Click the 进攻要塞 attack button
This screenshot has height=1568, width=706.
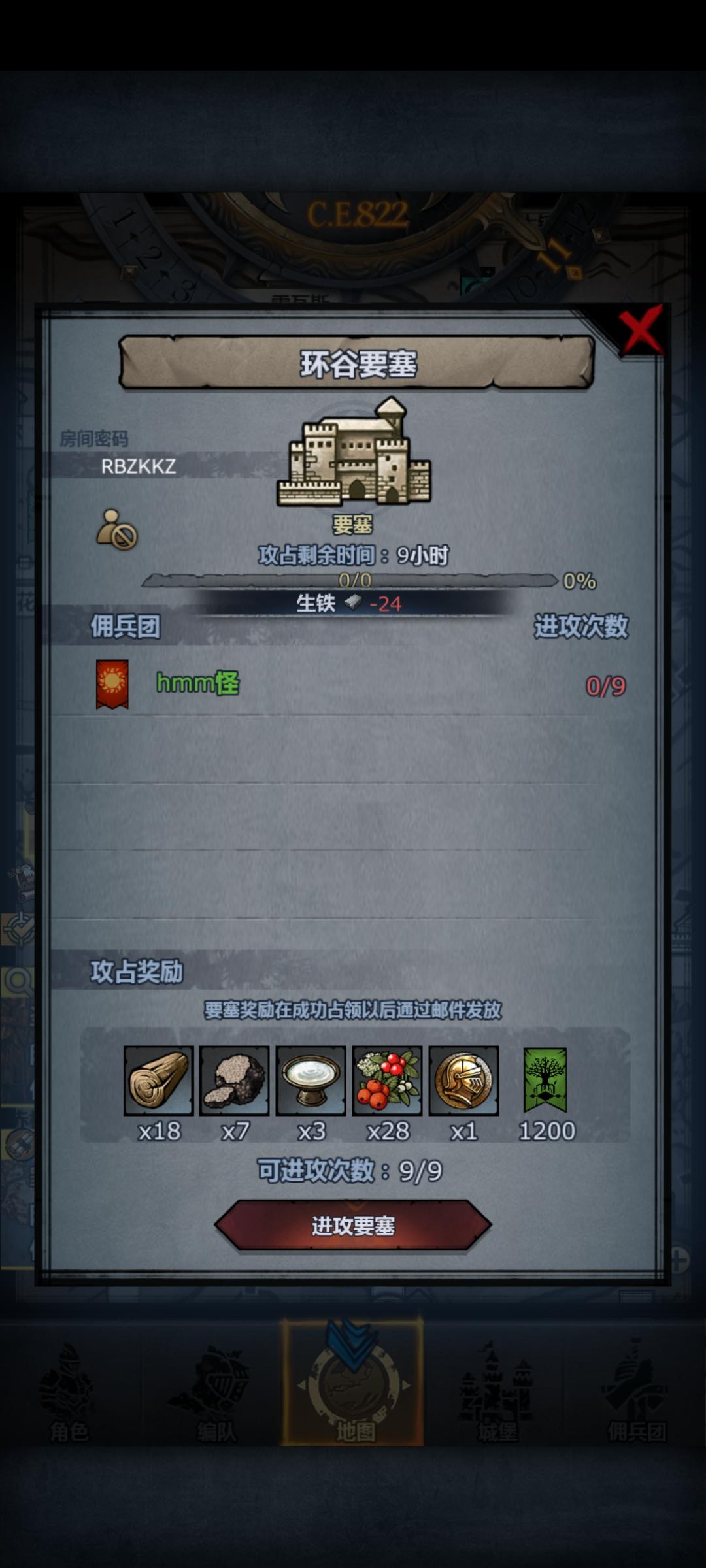click(353, 1226)
